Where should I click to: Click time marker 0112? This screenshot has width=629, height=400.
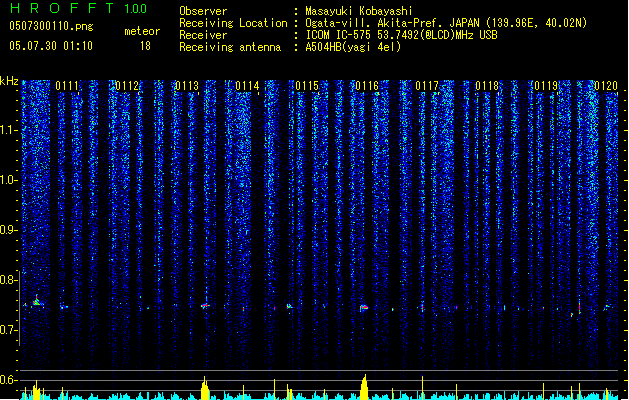(x=127, y=86)
